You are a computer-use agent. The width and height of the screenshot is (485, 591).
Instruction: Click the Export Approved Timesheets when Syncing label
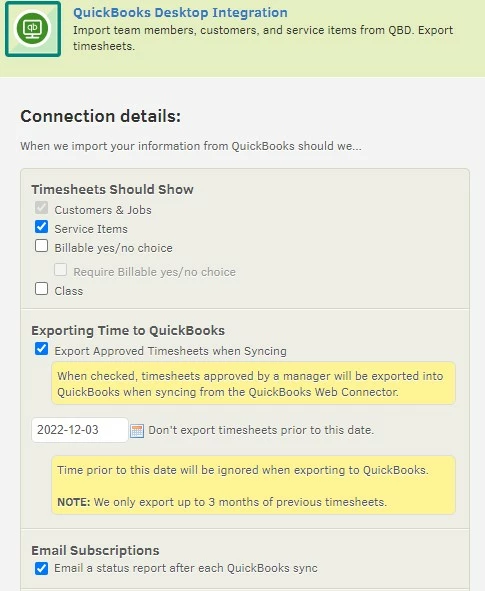click(170, 351)
